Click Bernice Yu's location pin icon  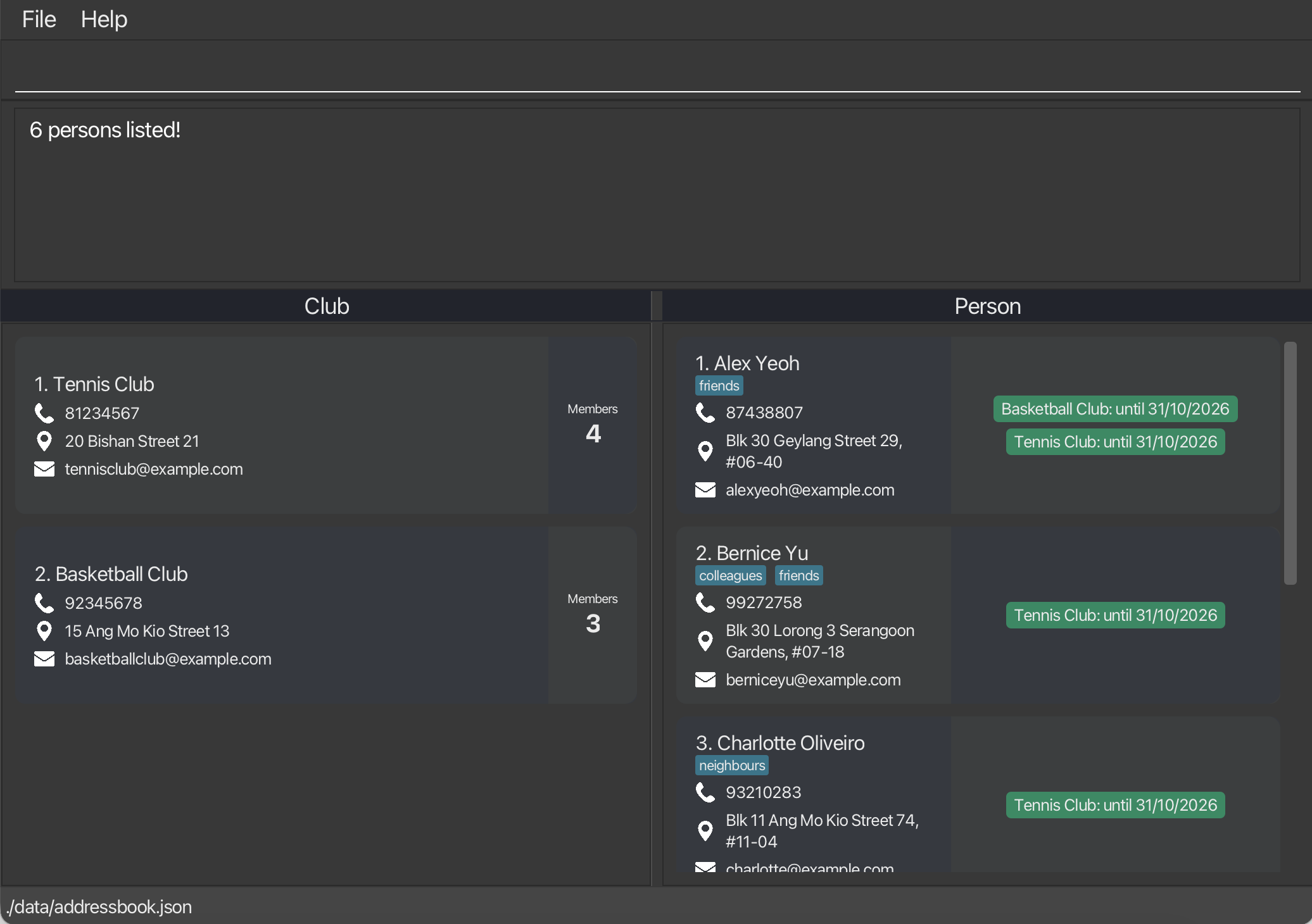point(705,641)
